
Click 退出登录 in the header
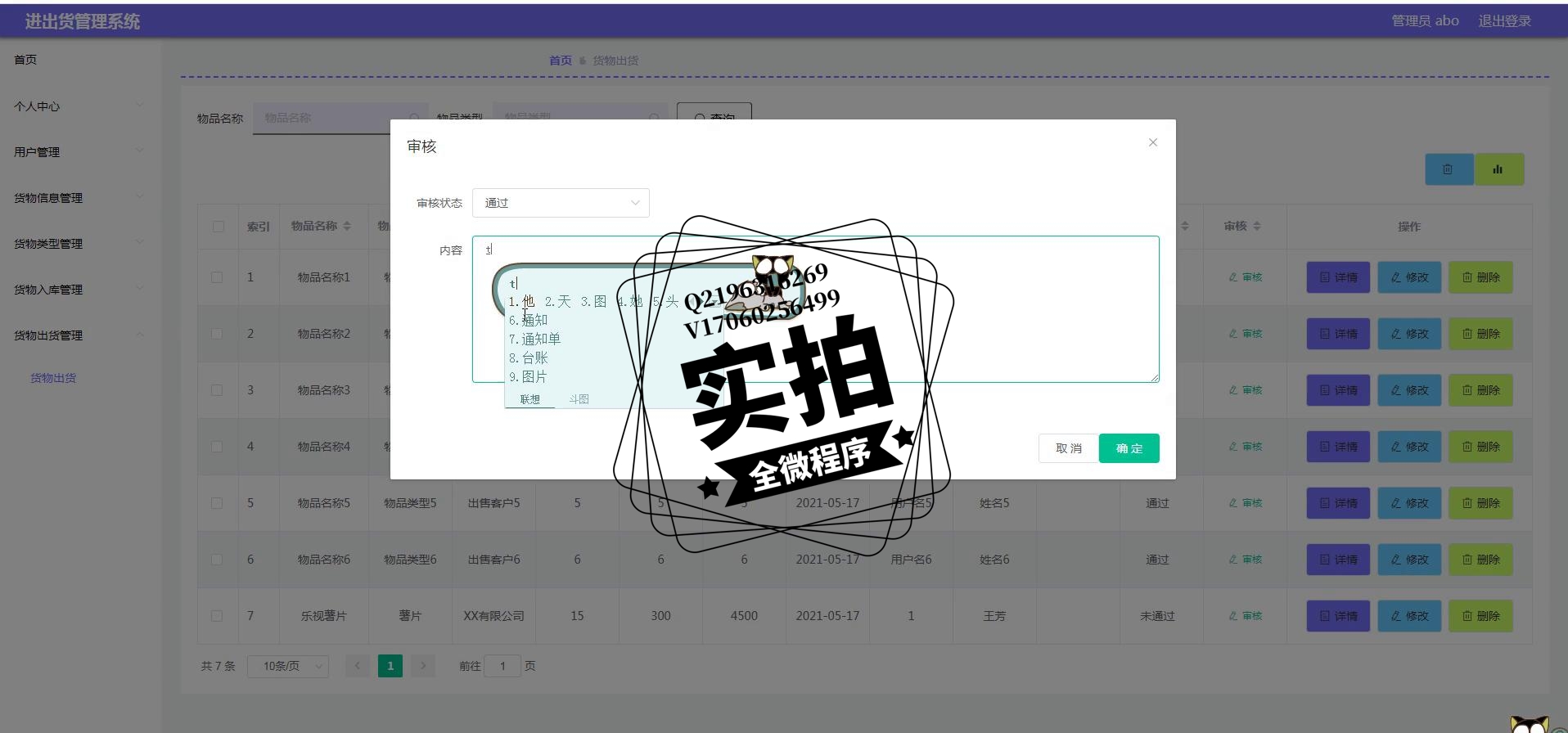(1504, 20)
